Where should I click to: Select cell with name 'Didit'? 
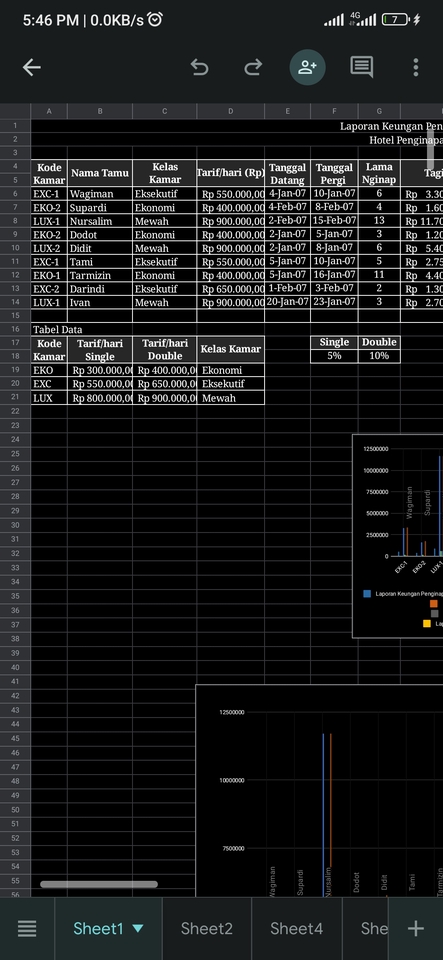[x=100, y=248]
